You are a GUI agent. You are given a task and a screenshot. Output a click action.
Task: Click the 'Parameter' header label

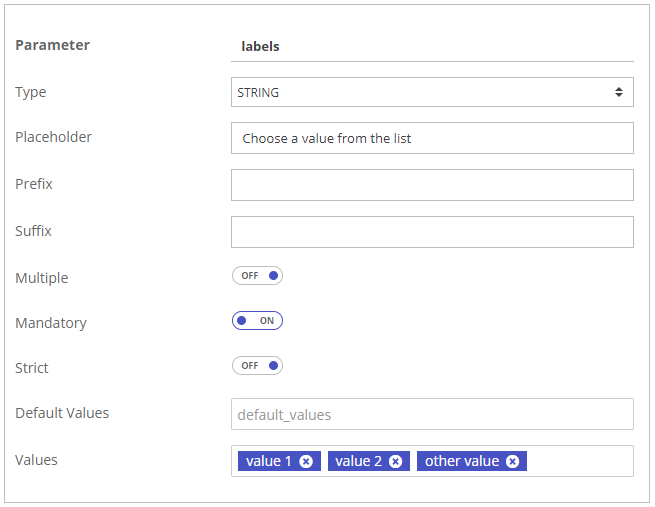[x=52, y=45]
